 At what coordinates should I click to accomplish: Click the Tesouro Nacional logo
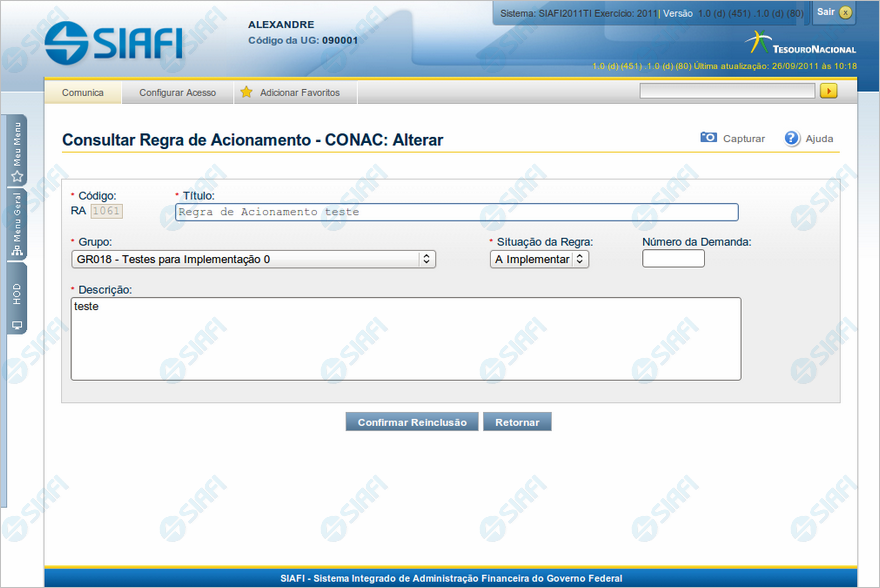tap(800, 43)
